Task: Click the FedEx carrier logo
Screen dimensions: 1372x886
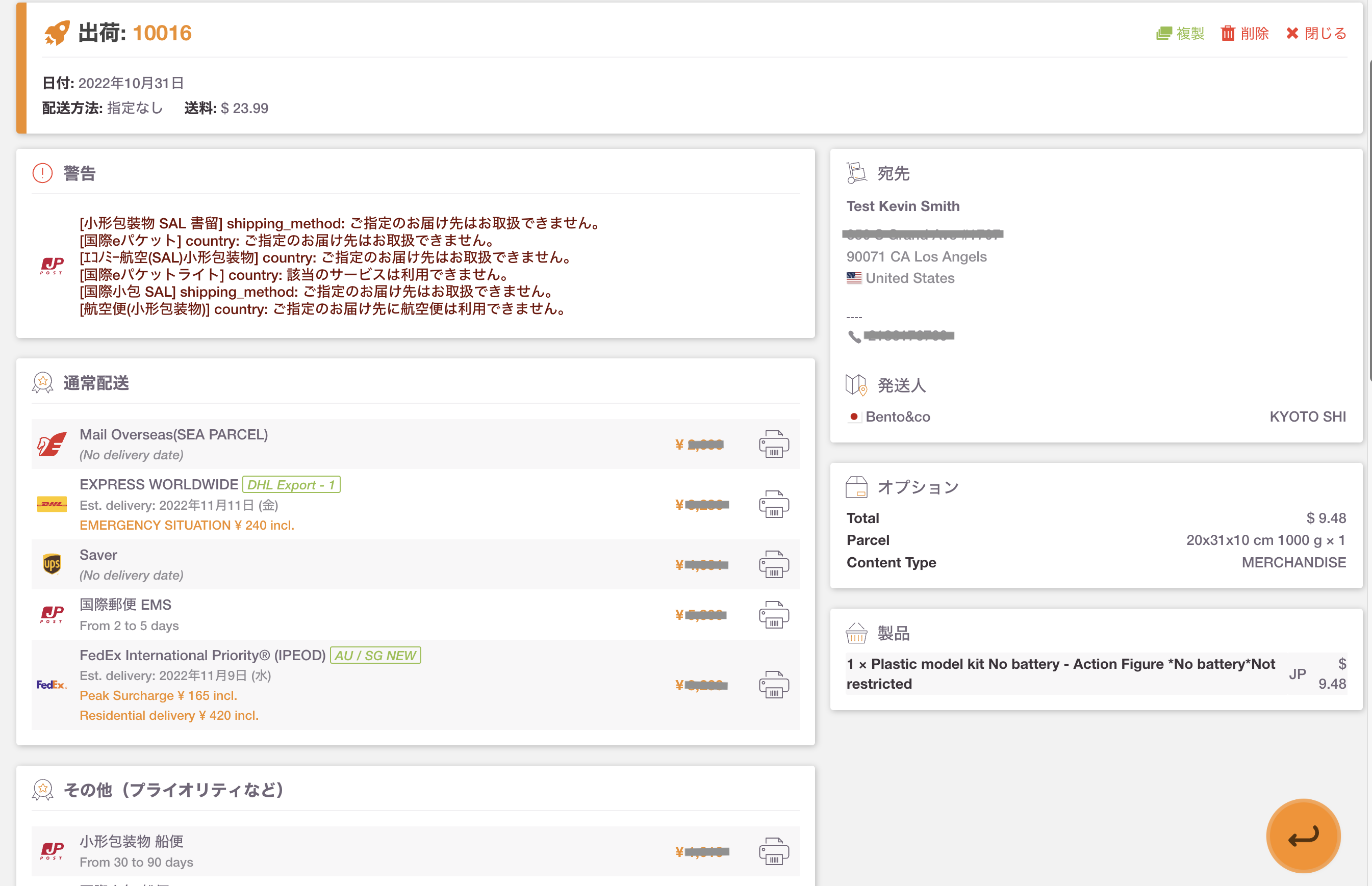Action: 52,685
